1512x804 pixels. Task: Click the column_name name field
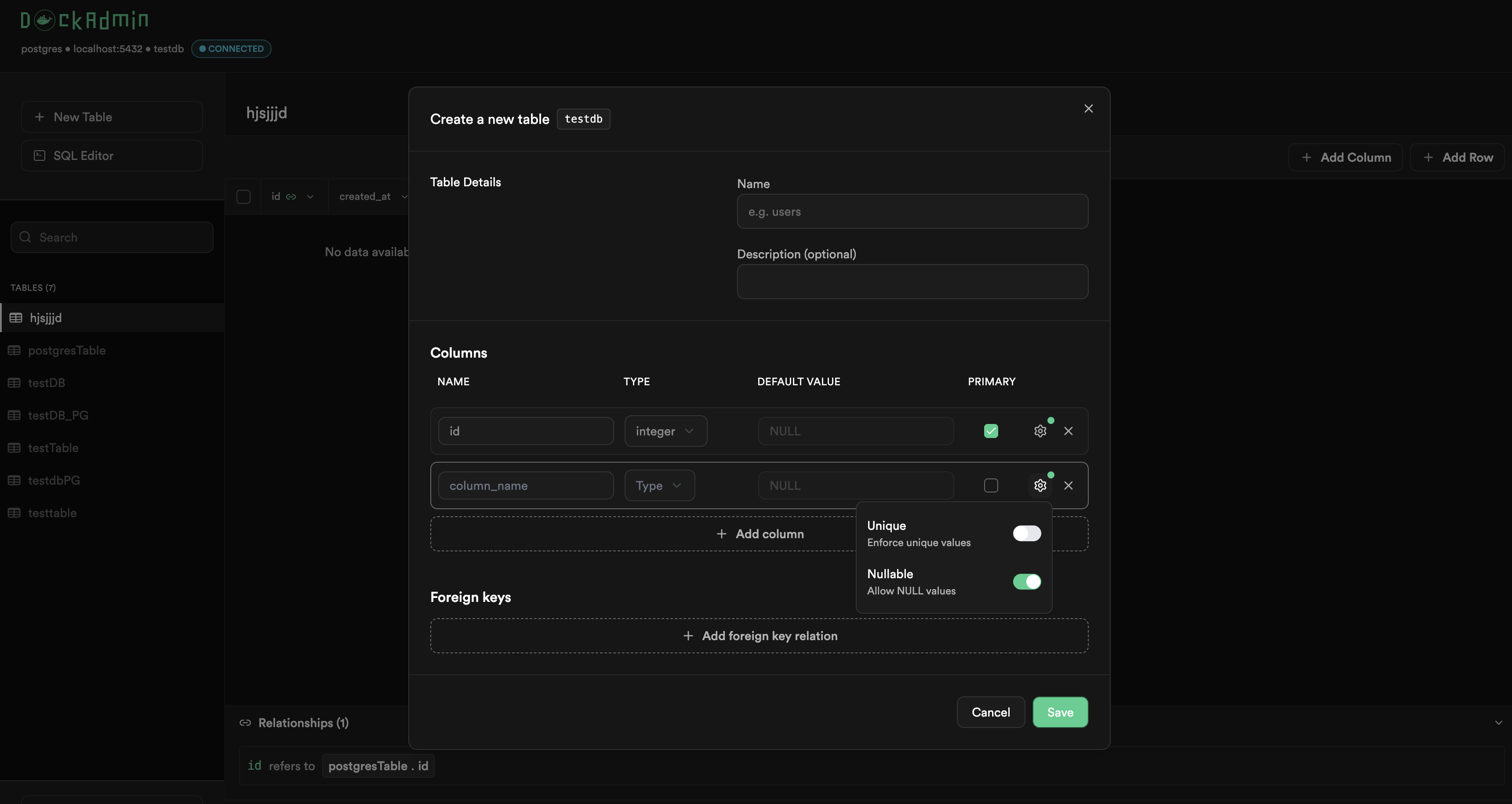[526, 486]
